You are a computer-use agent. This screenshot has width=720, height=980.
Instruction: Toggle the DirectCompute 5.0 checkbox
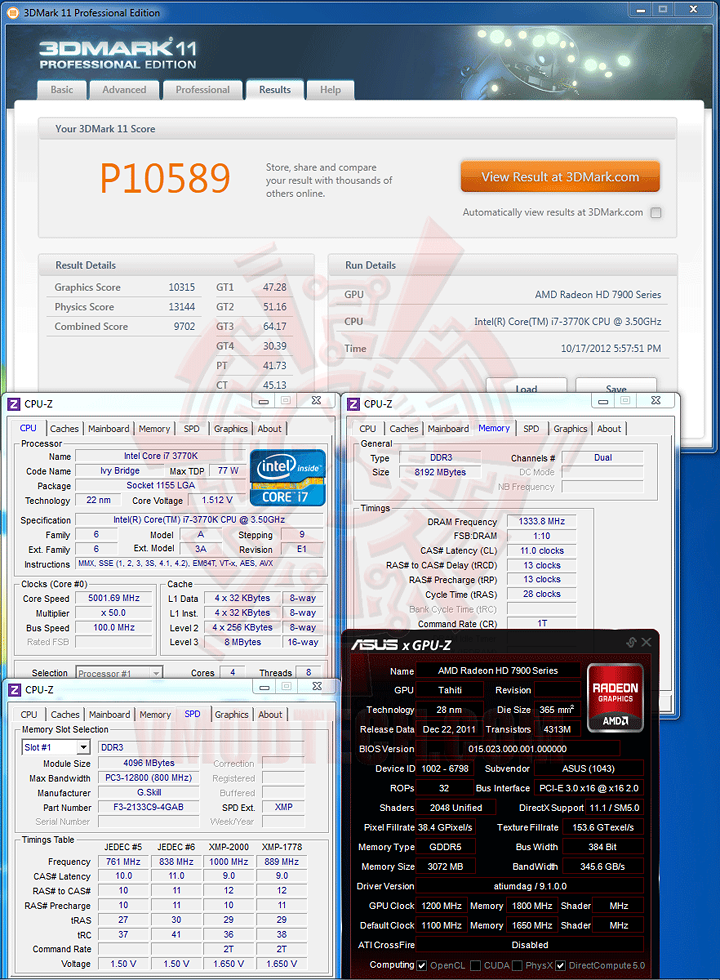coord(561,966)
